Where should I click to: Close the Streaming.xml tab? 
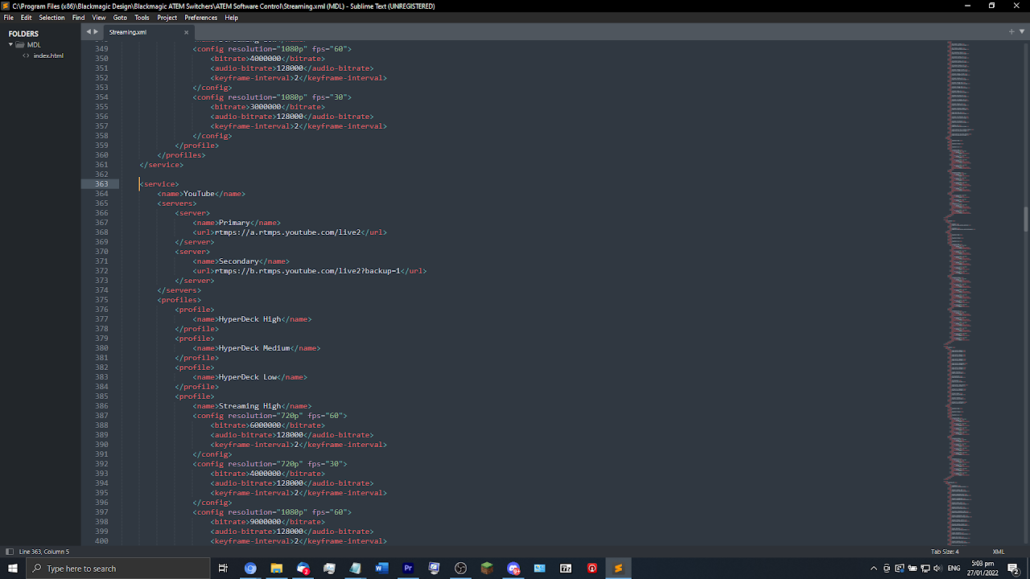point(186,32)
